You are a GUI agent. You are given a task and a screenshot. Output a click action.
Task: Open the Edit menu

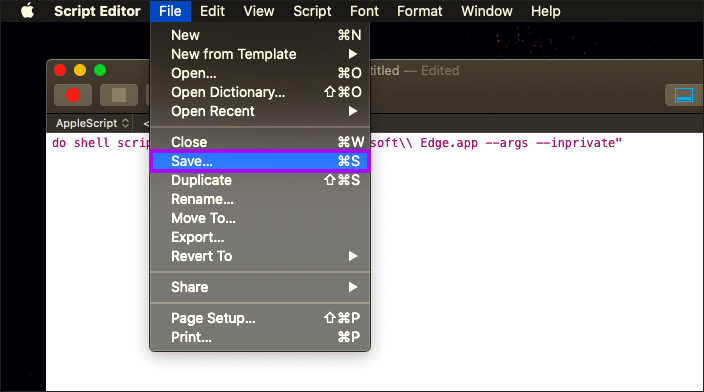pyautogui.click(x=212, y=11)
